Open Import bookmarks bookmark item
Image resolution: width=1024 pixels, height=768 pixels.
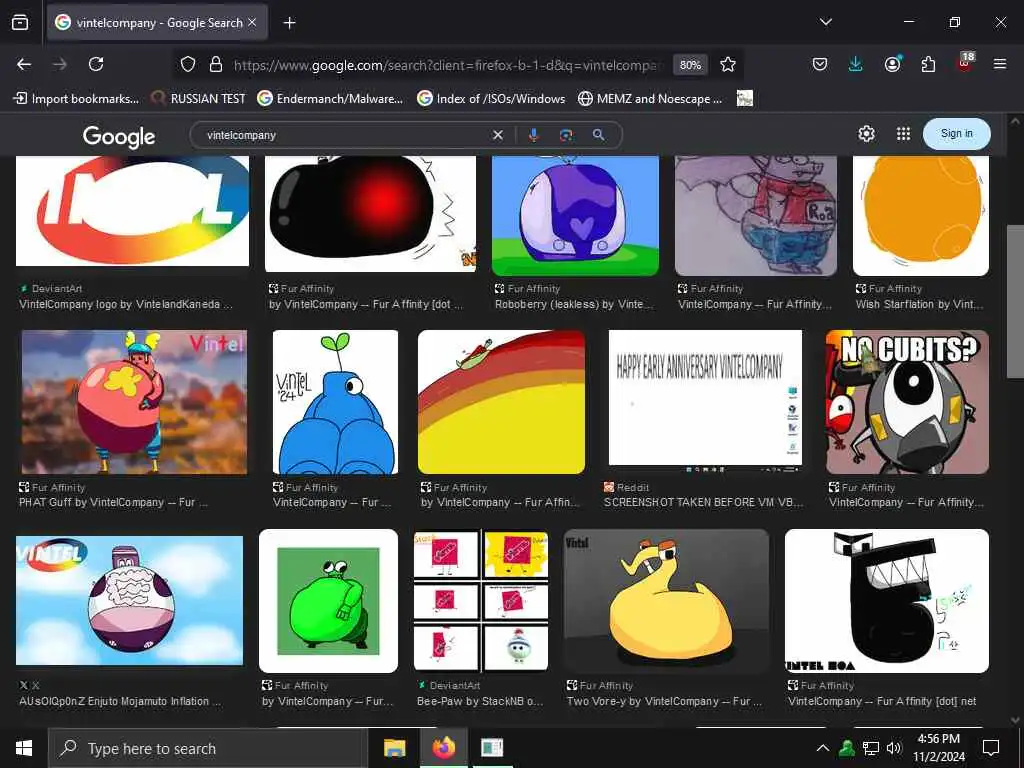(76, 99)
